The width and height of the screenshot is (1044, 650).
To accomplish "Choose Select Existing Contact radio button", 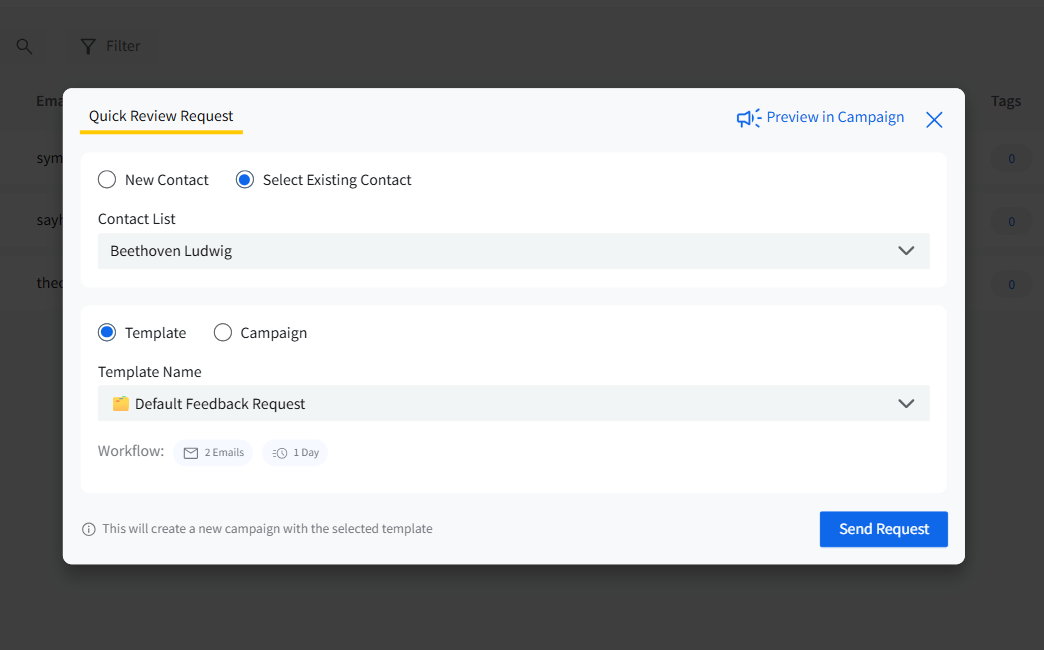I will (245, 180).
